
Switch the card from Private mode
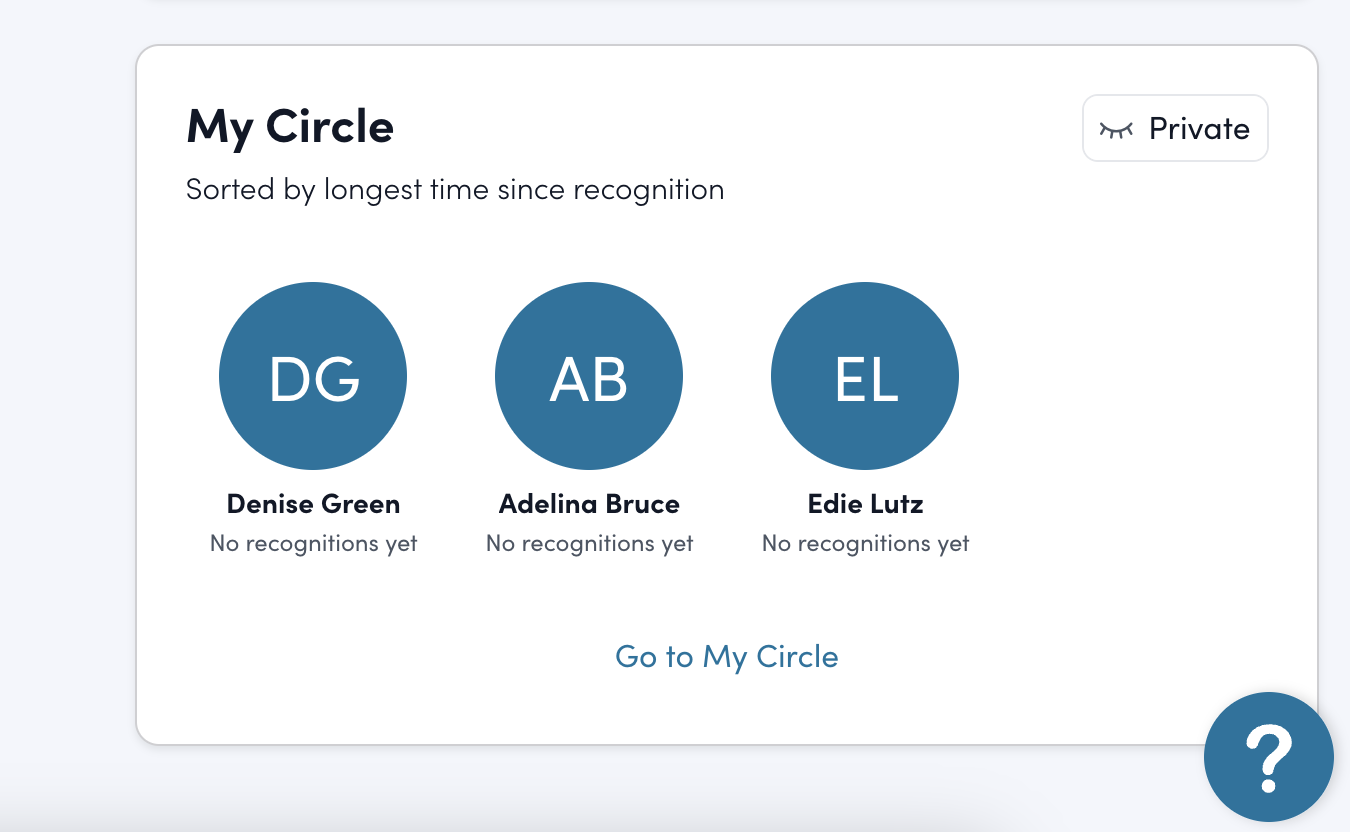pos(1175,128)
